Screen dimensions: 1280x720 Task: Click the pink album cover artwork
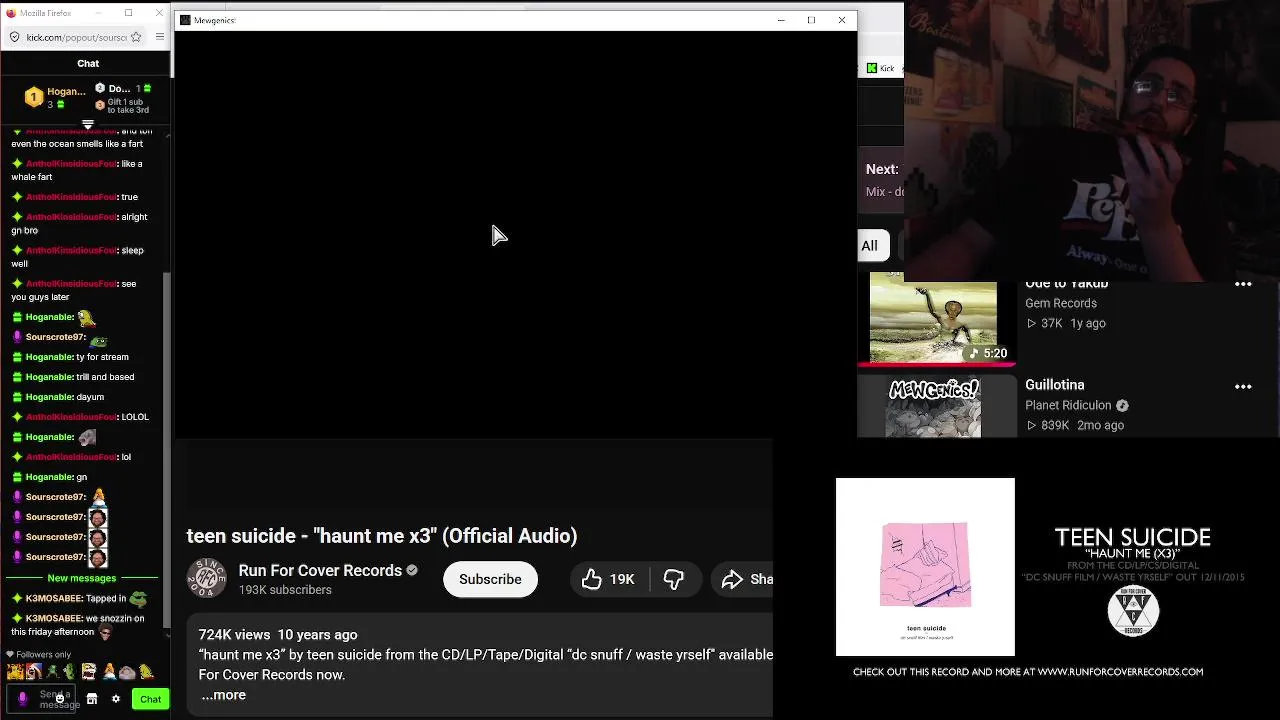(925, 566)
